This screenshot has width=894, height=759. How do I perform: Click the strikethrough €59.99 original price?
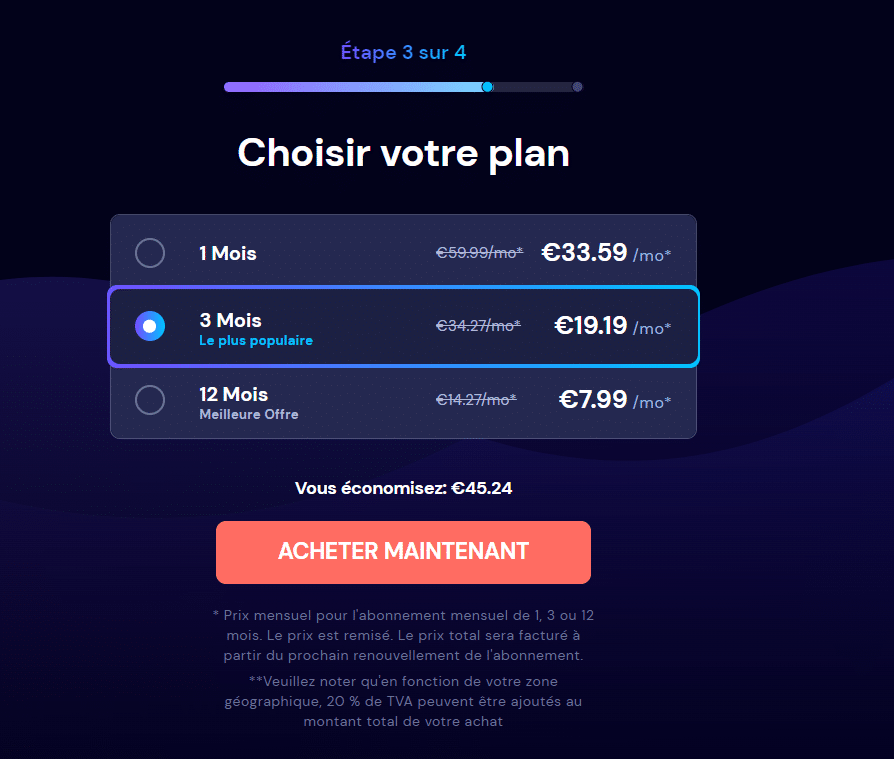(479, 253)
